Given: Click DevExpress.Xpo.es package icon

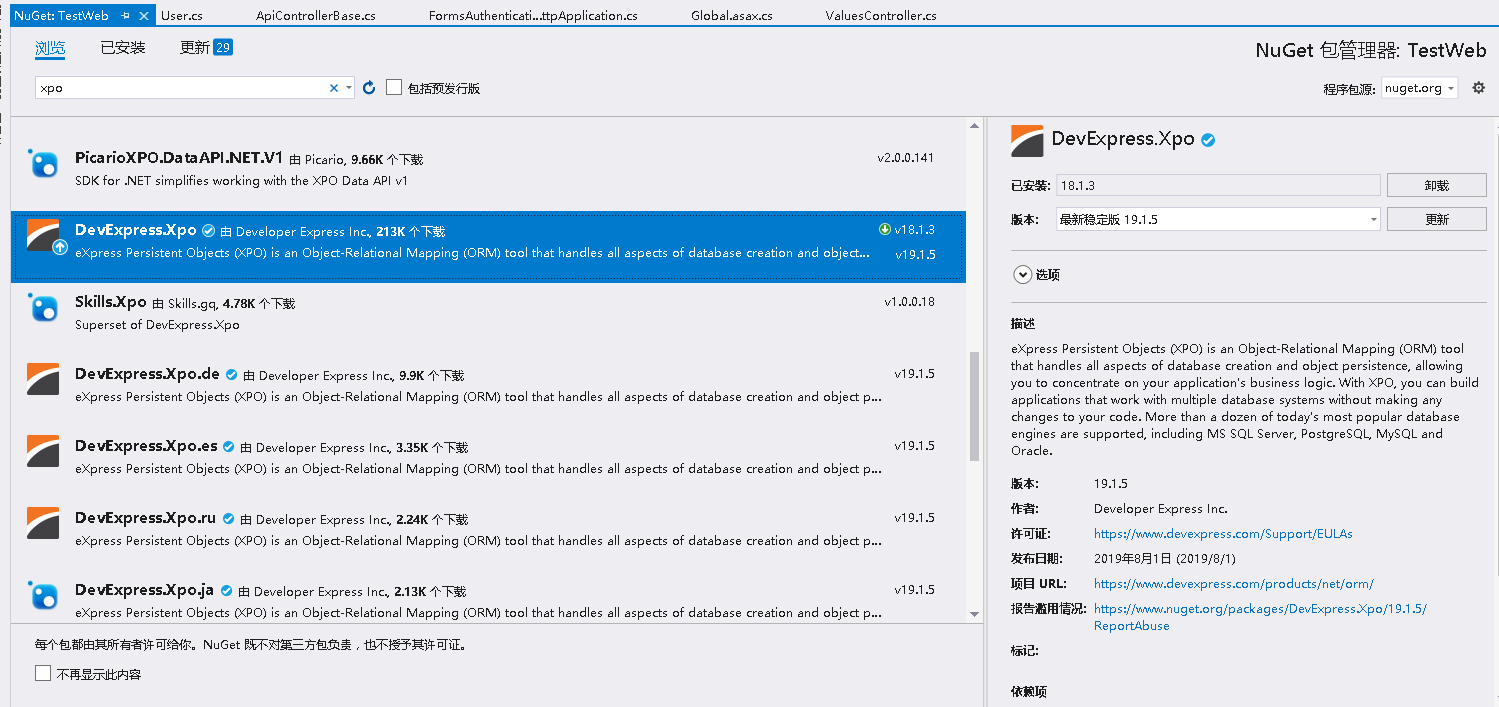Looking at the screenshot, I should 44,451.
